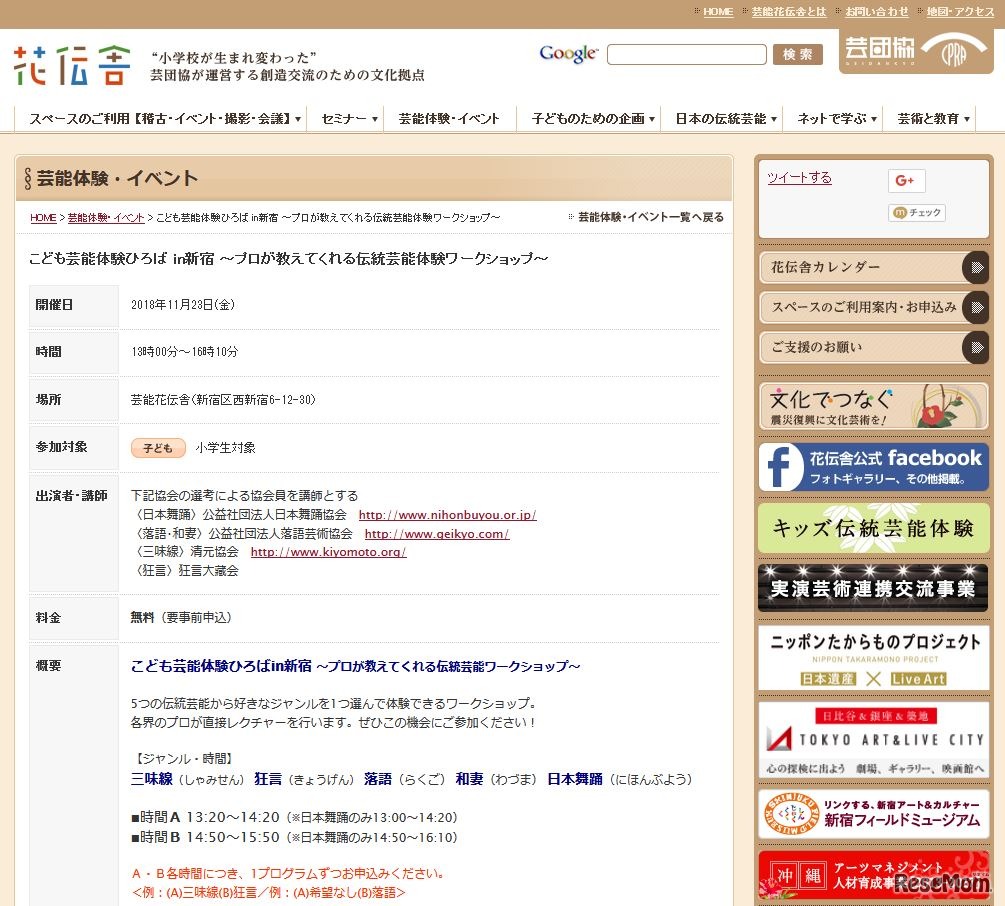Image resolution: width=1005 pixels, height=906 pixels.
Task: Click the 時間A 13:20～14:20 line
Action: click(294, 818)
